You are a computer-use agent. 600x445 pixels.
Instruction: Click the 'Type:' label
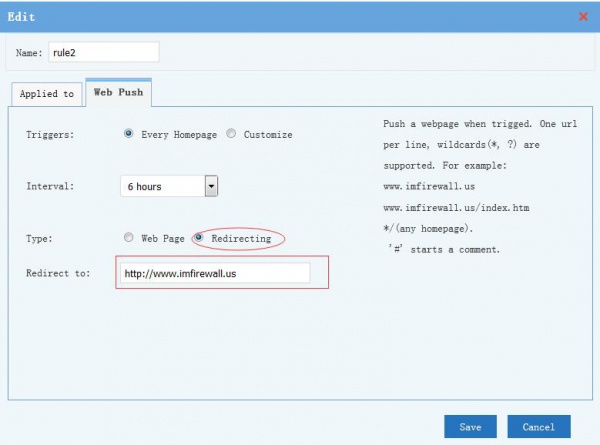[39, 239]
